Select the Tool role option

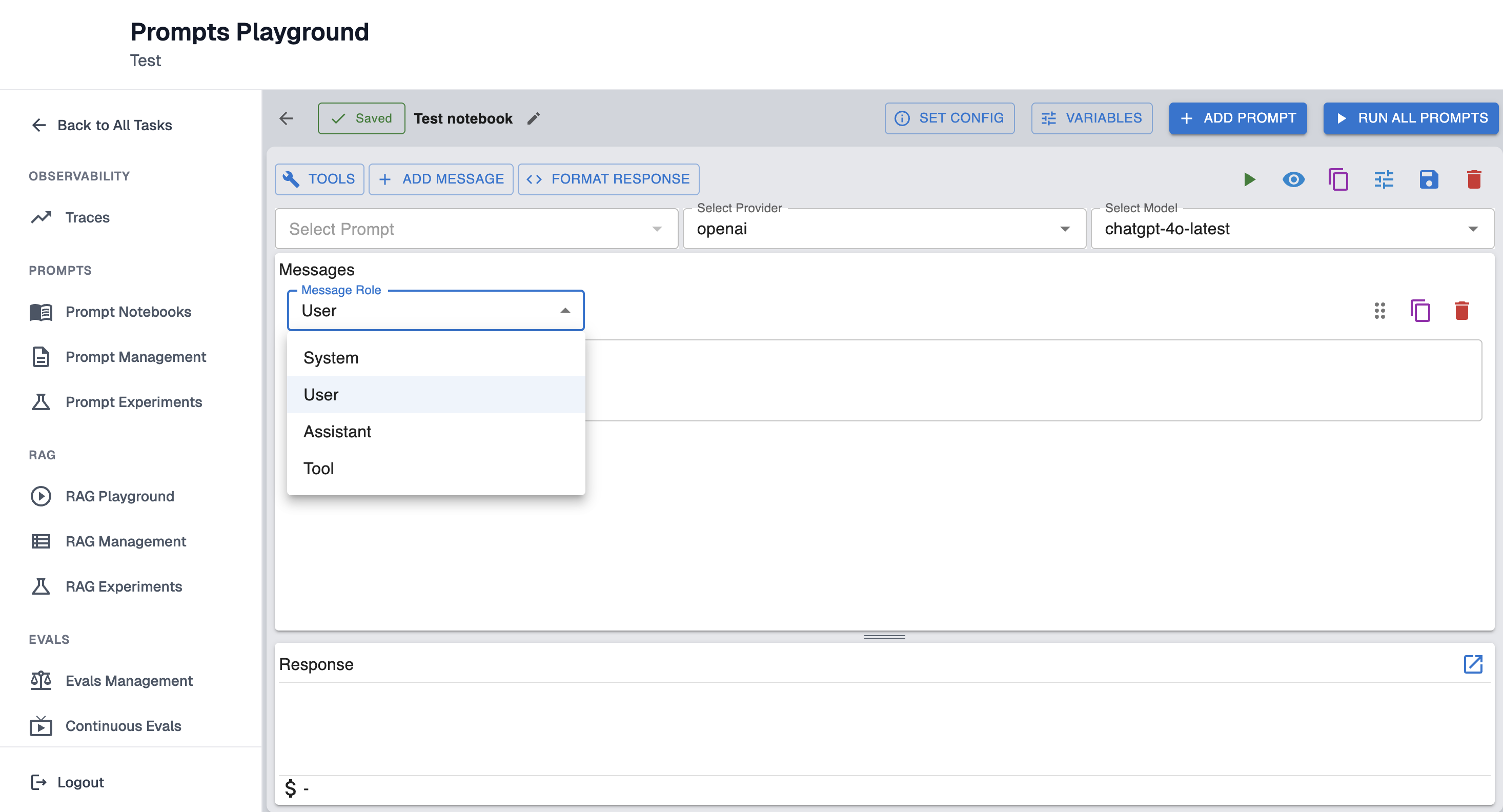[x=318, y=469]
